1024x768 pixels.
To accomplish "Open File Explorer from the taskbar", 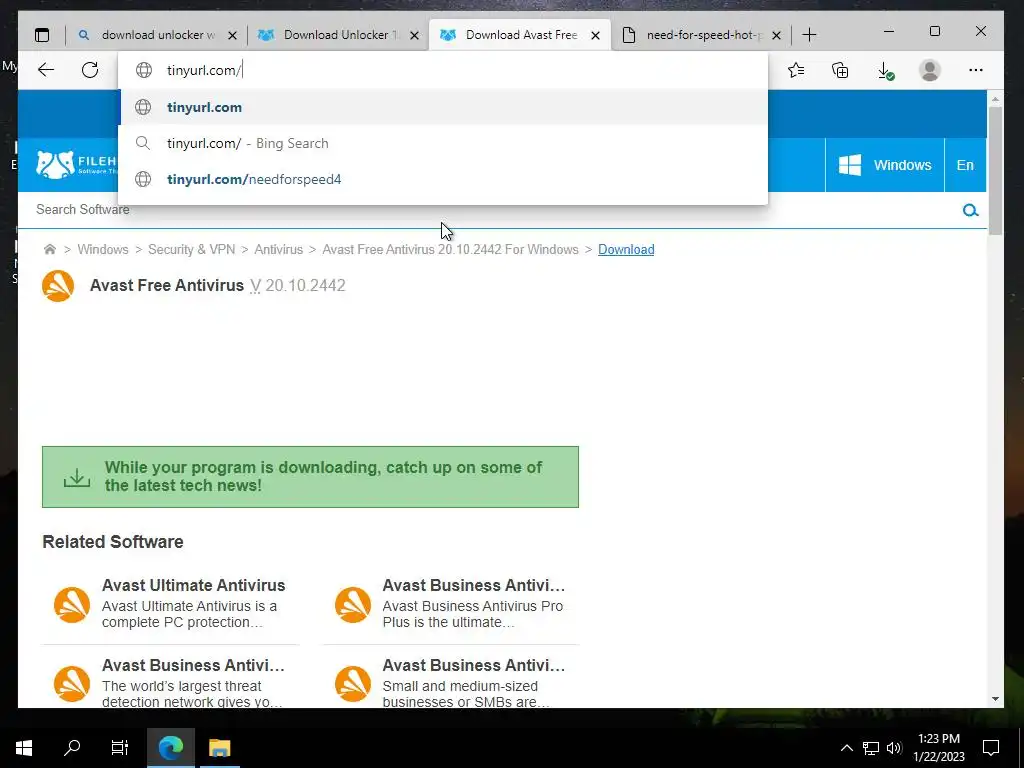I will coord(219,748).
